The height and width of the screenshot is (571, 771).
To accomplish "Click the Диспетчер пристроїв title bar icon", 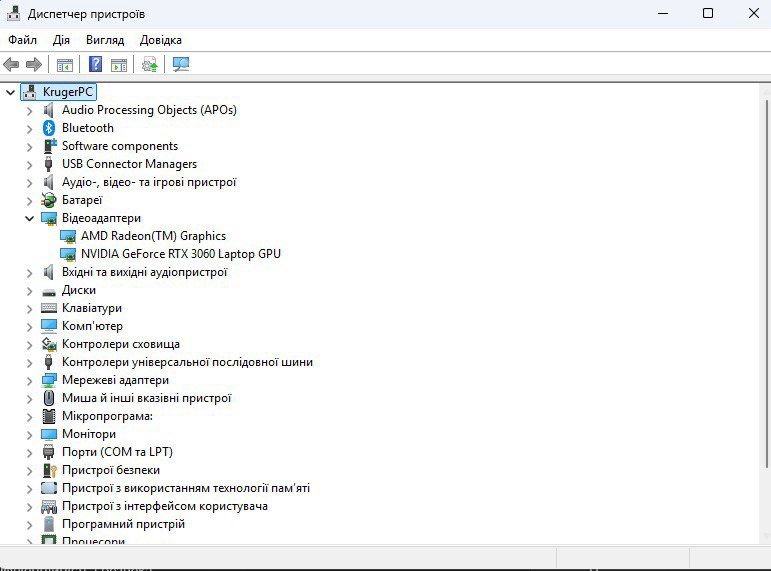I will click(x=13, y=13).
